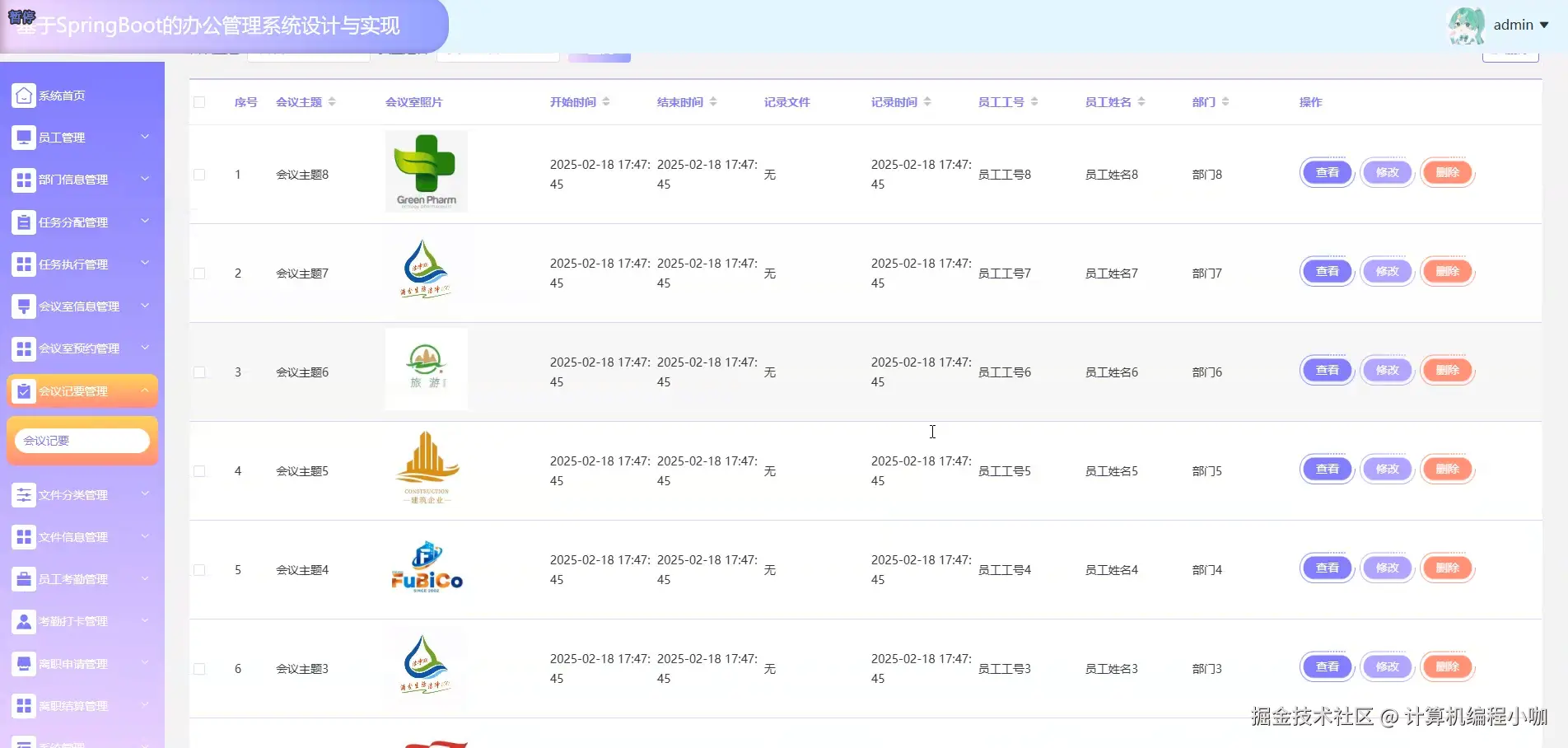Sort by 记录时间 column arrows
Viewport: 1568px width, 748px height.
point(927,102)
